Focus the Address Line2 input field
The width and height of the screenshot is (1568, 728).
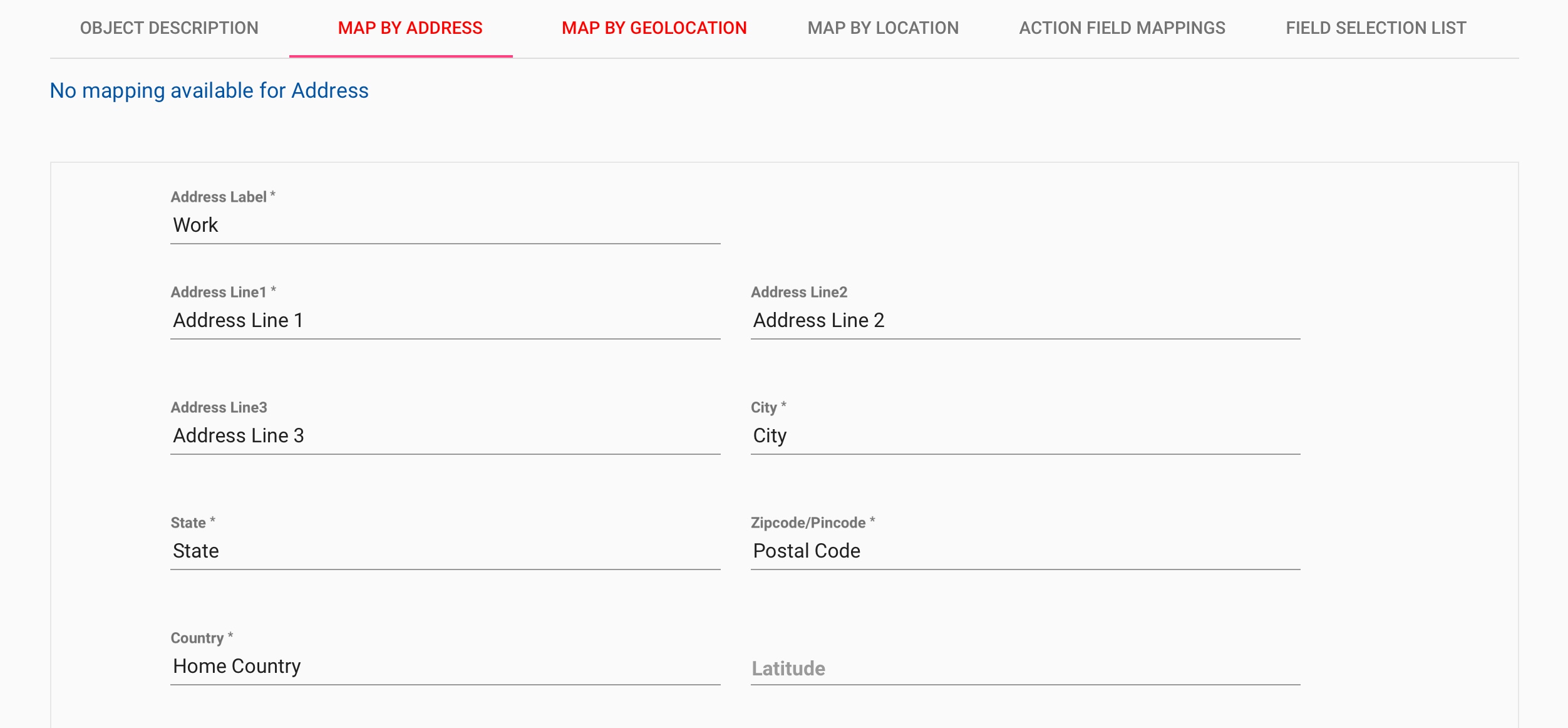(1025, 320)
